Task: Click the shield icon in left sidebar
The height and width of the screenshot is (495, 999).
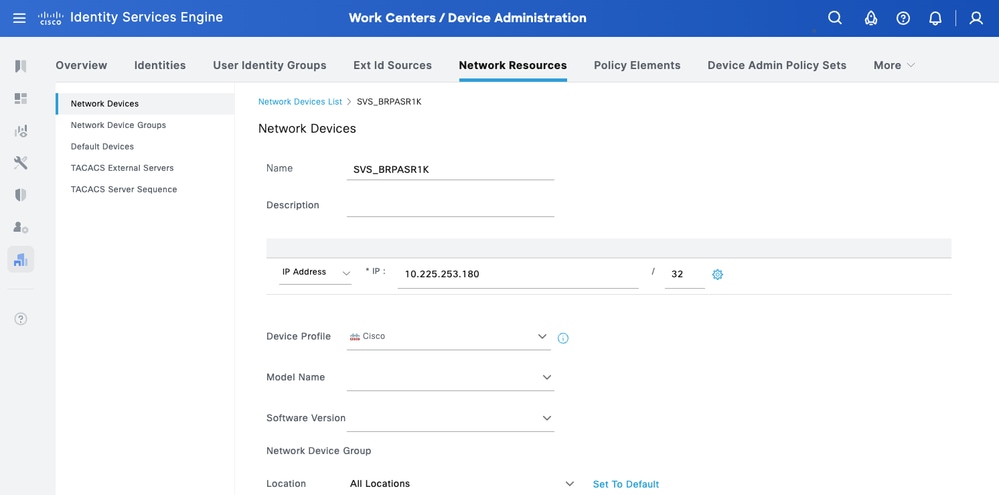Action: tap(21, 195)
